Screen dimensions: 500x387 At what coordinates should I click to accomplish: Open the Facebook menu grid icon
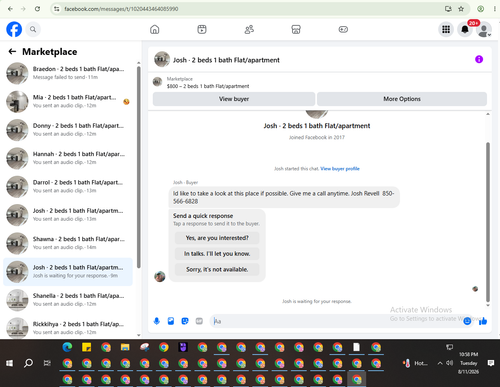pyautogui.click(x=446, y=29)
